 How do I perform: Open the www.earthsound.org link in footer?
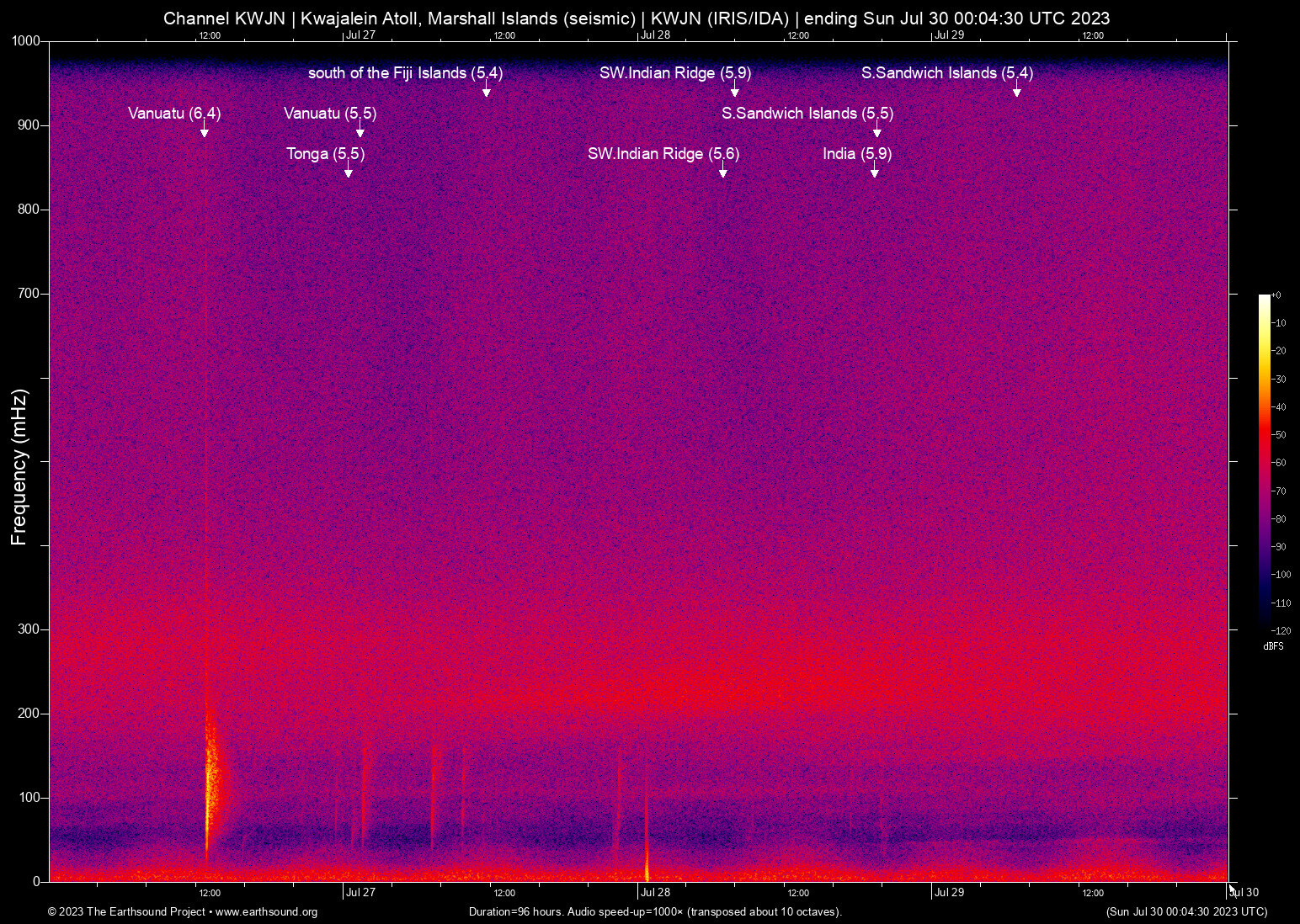[266, 912]
